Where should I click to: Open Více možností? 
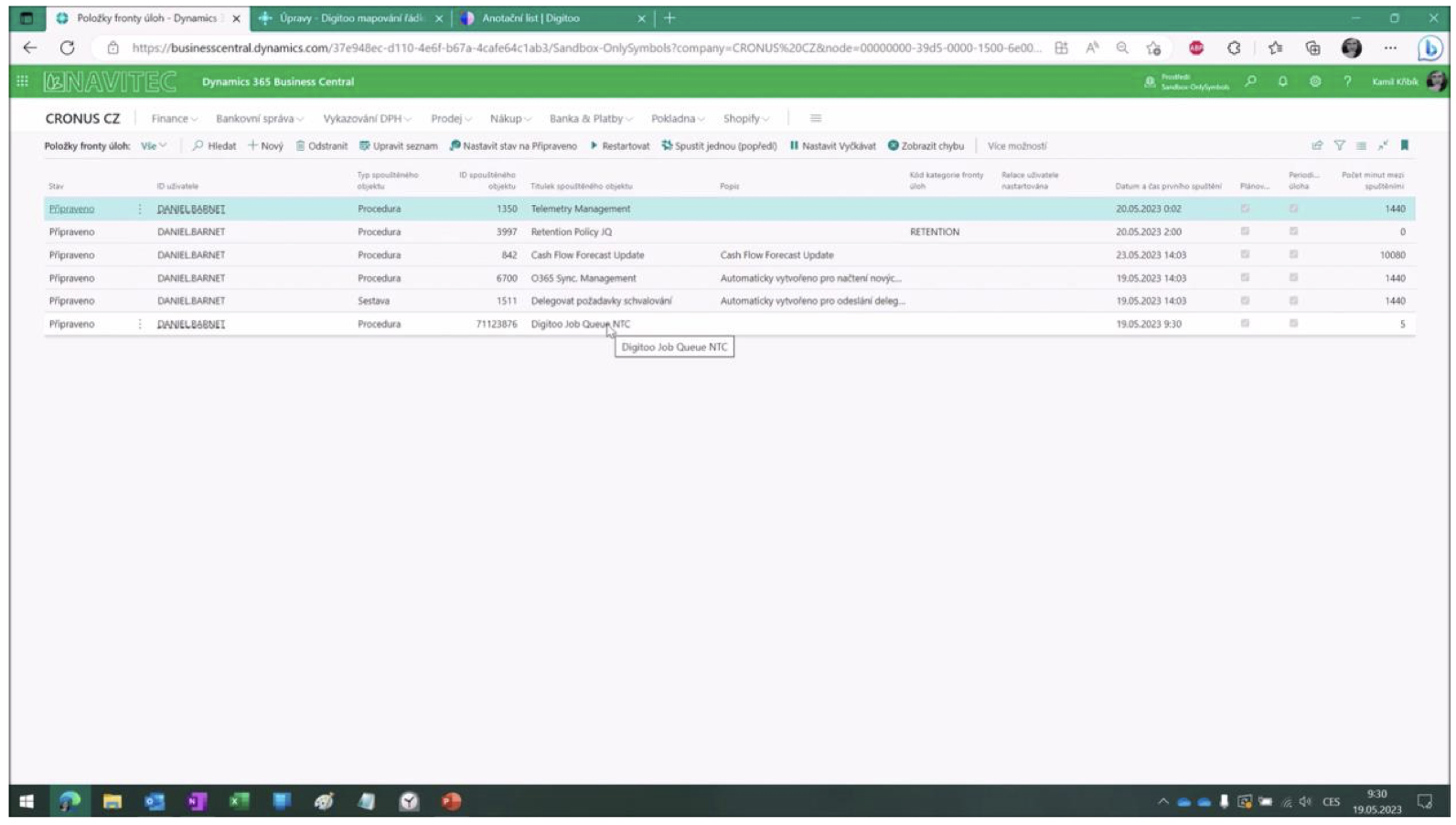[1016, 145]
